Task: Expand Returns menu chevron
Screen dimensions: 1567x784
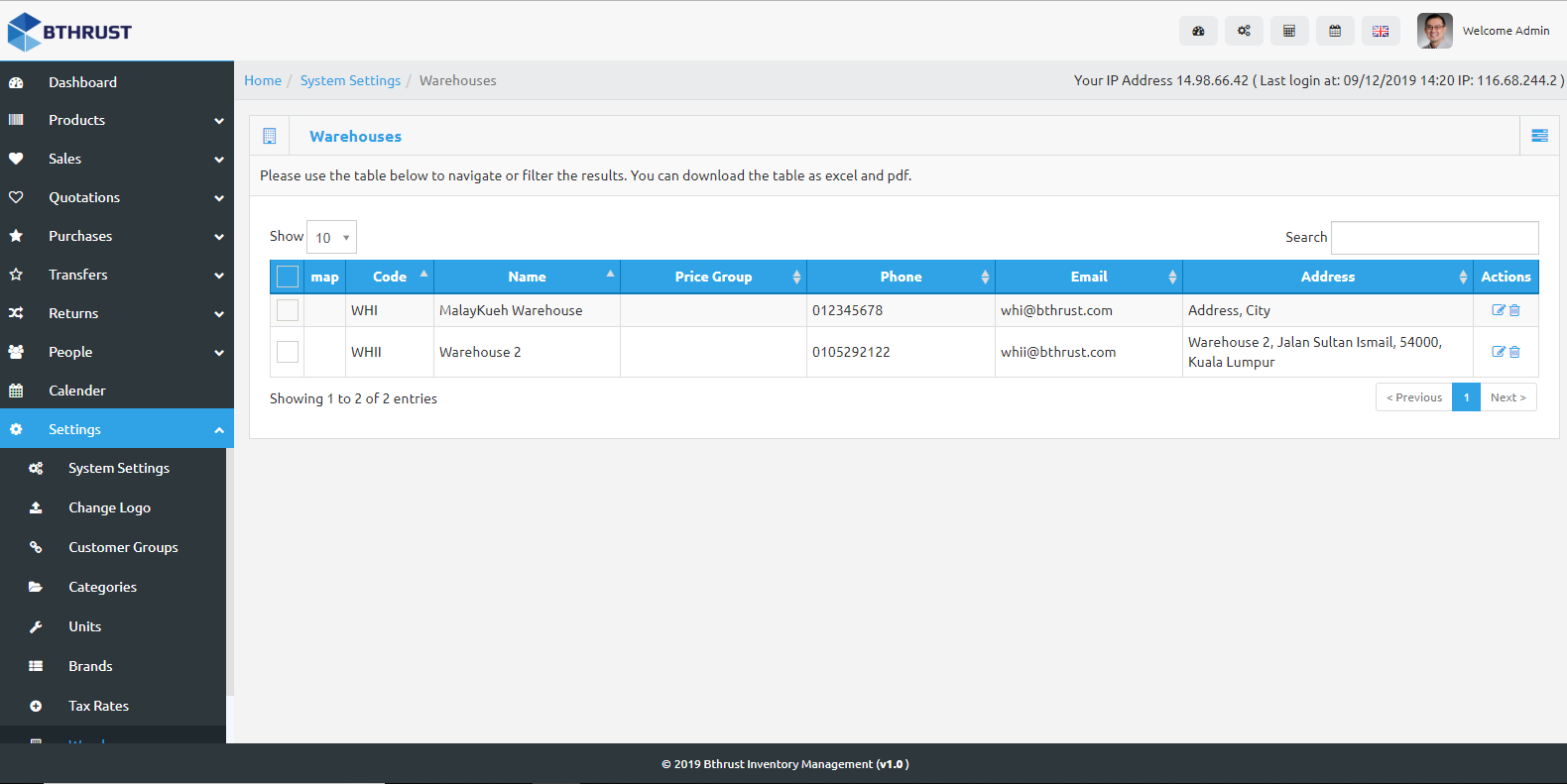Action: pyautogui.click(x=219, y=314)
